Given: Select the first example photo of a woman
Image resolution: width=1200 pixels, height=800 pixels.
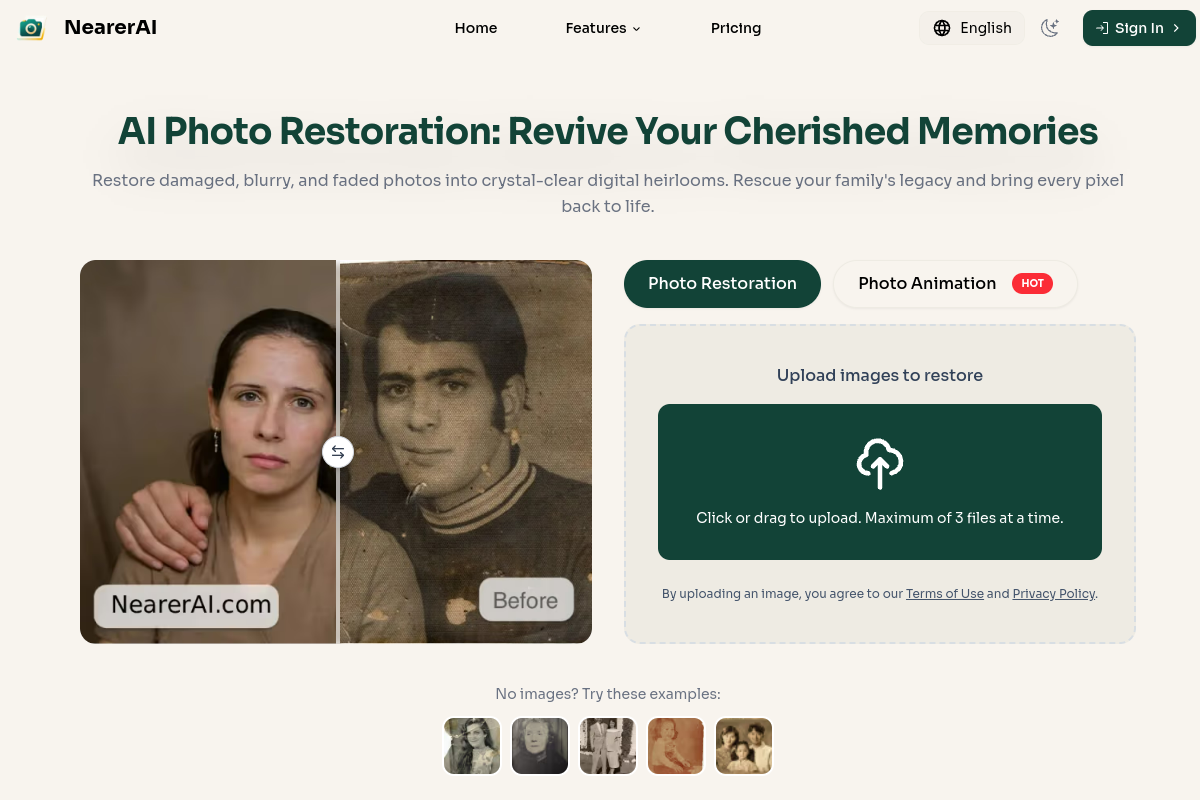Looking at the screenshot, I should click(472, 746).
